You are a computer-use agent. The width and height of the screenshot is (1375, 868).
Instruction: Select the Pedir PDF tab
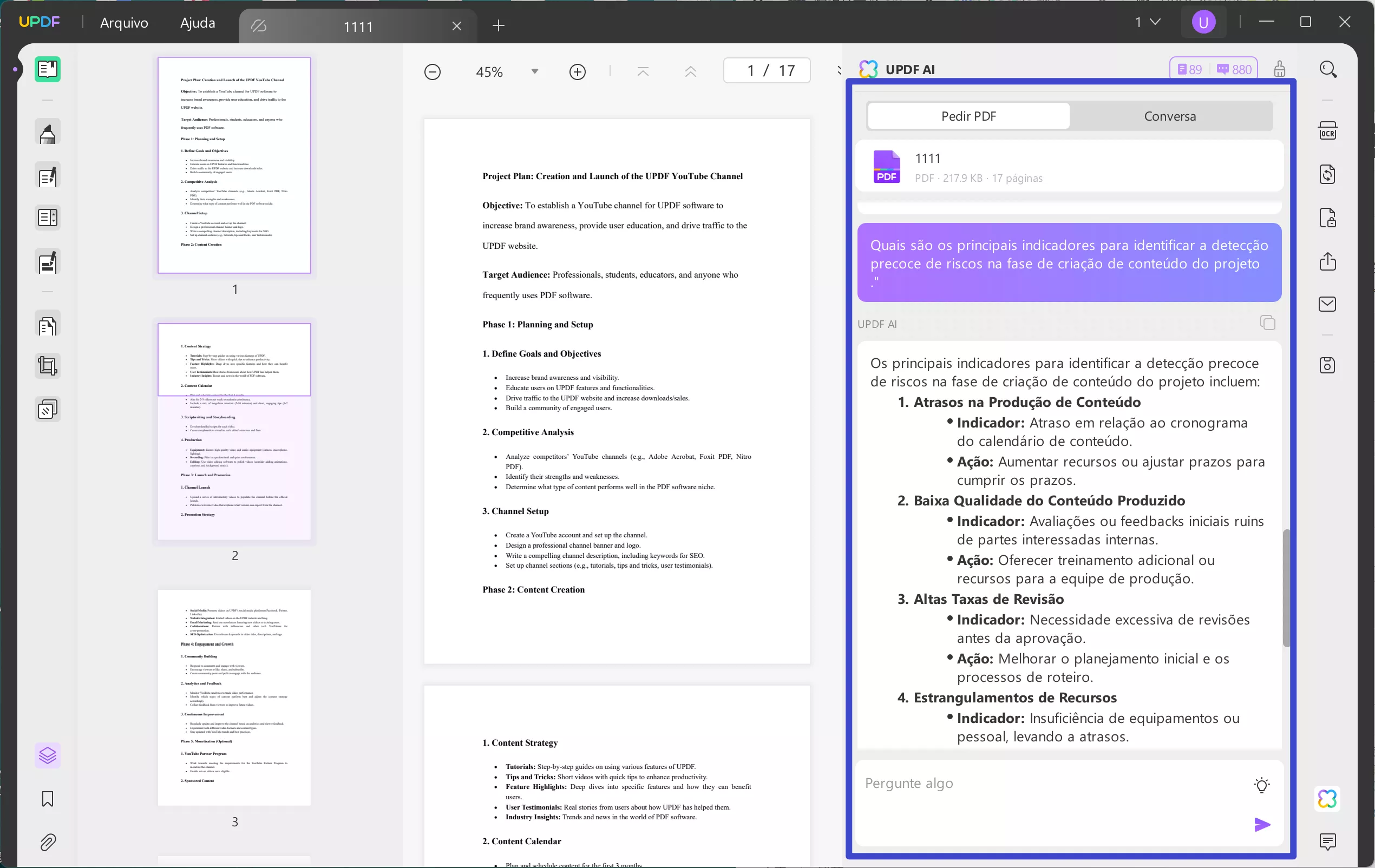(968, 116)
